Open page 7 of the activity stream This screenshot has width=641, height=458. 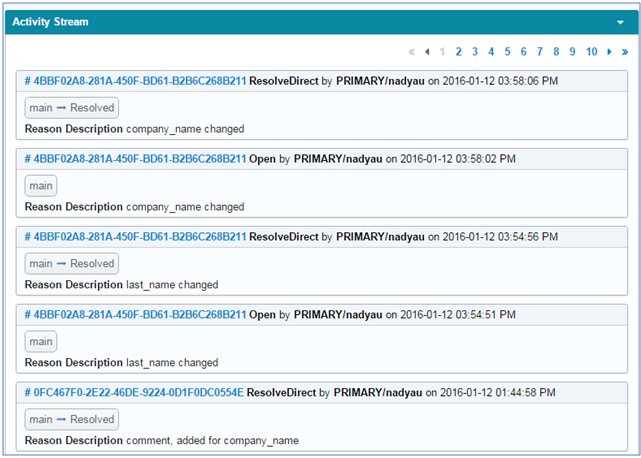[540, 52]
